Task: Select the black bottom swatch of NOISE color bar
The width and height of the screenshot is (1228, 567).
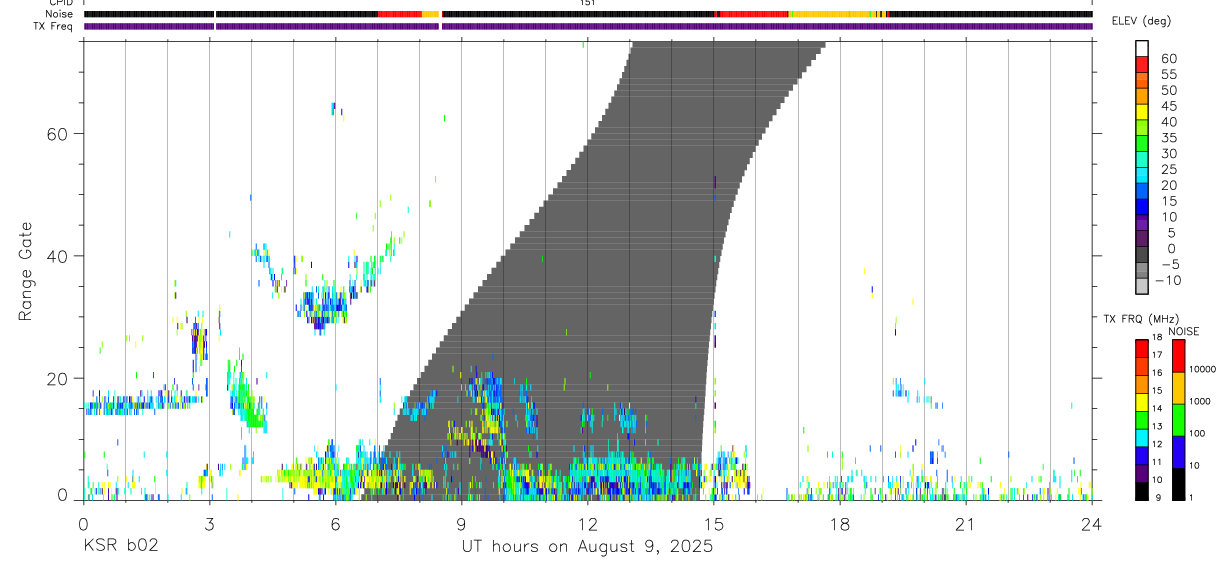Action: coord(1178,484)
